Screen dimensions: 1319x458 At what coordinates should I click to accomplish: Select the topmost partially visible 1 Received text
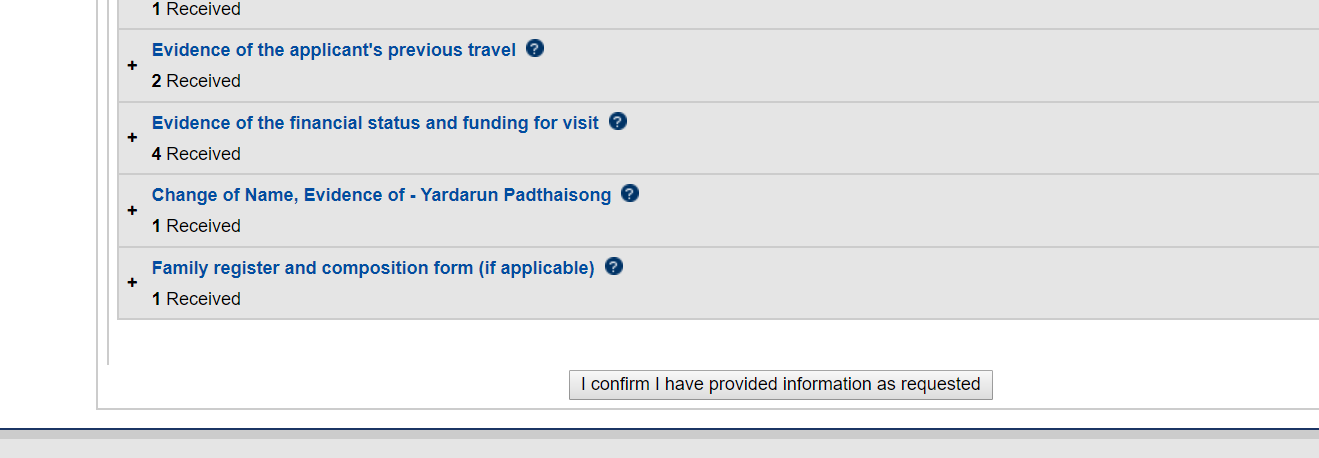(x=196, y=9)
